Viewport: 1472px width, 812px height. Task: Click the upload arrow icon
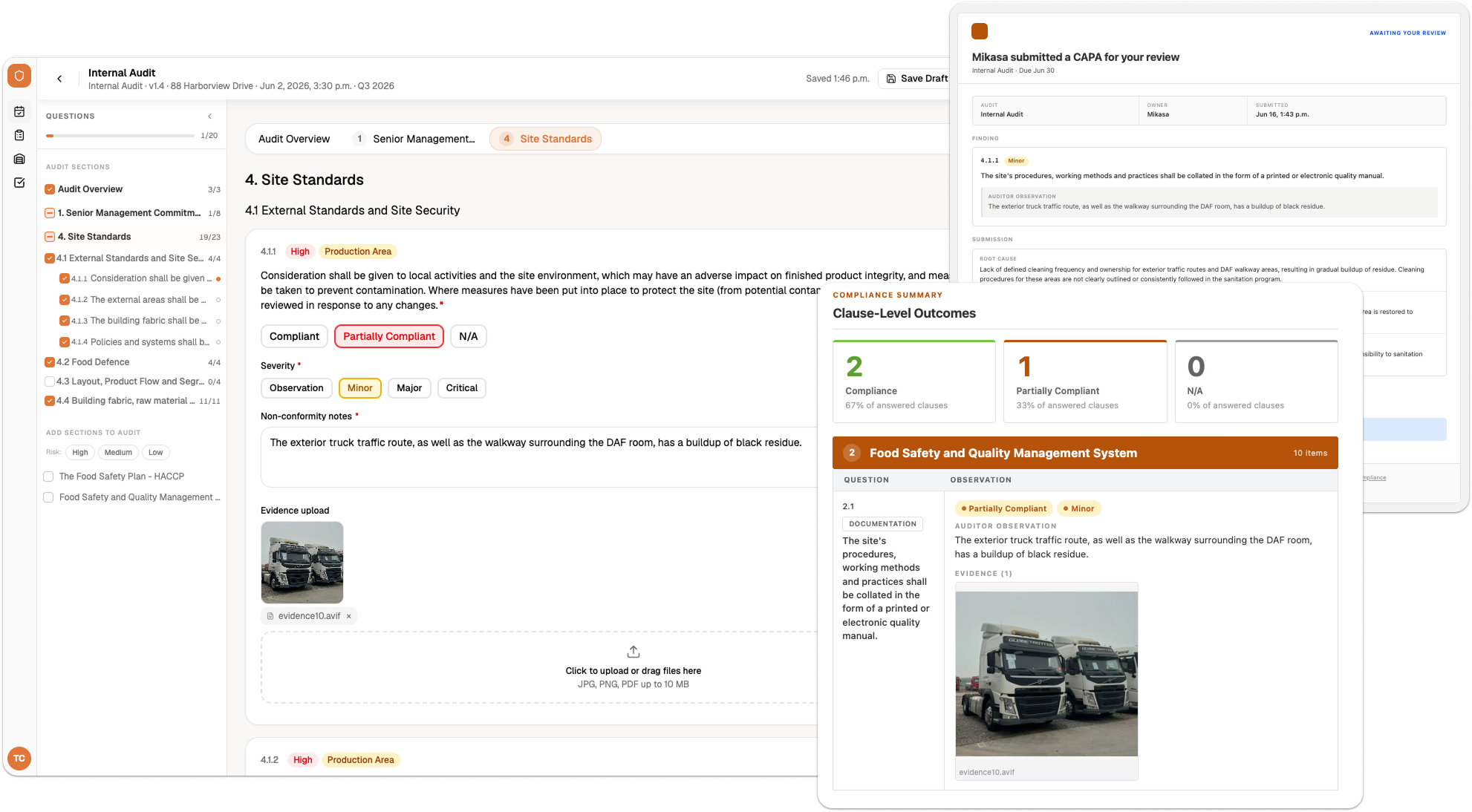click(x=634, y=652)
